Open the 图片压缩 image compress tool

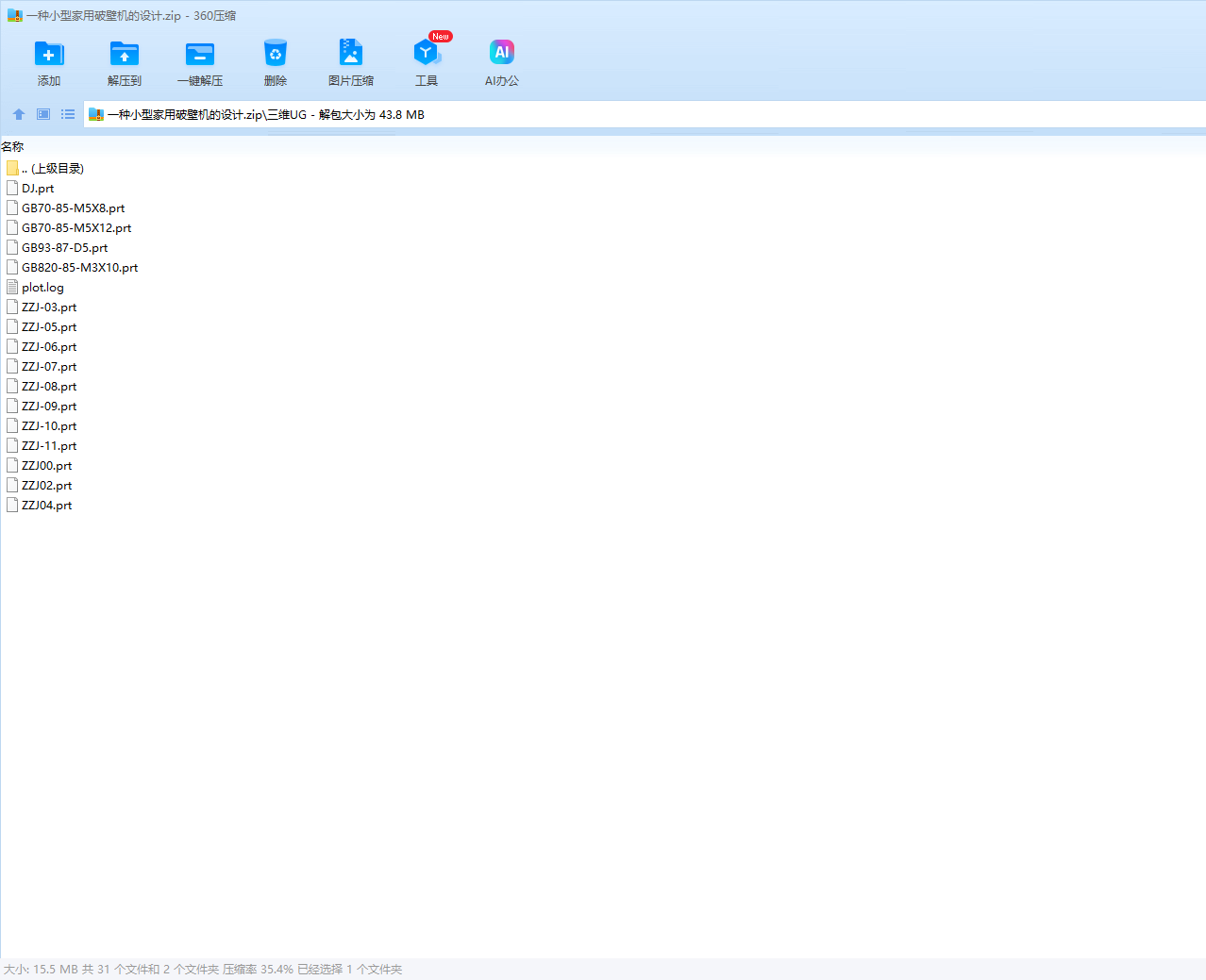pos(351,54)
